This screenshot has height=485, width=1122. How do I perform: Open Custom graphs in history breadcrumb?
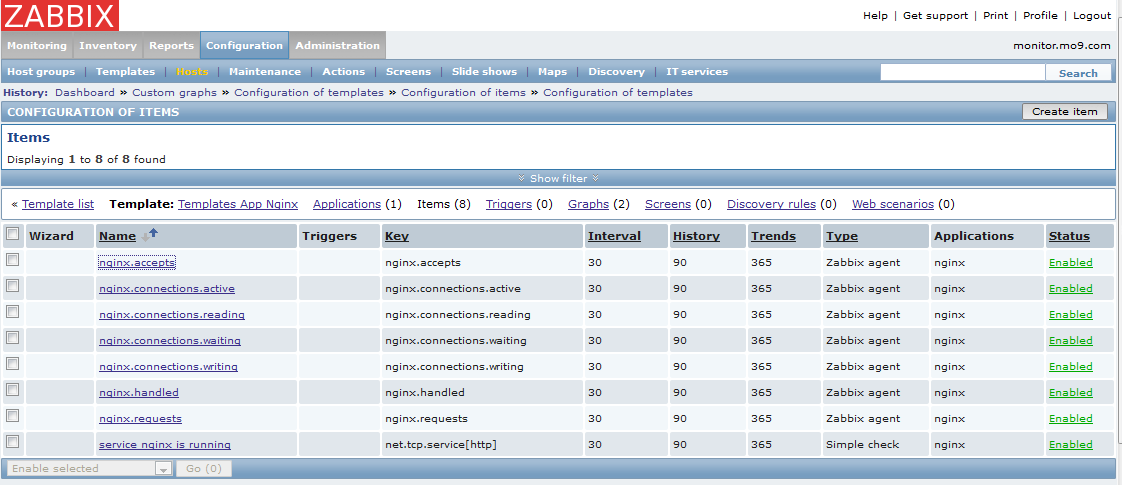pyautogui.click(x=175, y=92)
